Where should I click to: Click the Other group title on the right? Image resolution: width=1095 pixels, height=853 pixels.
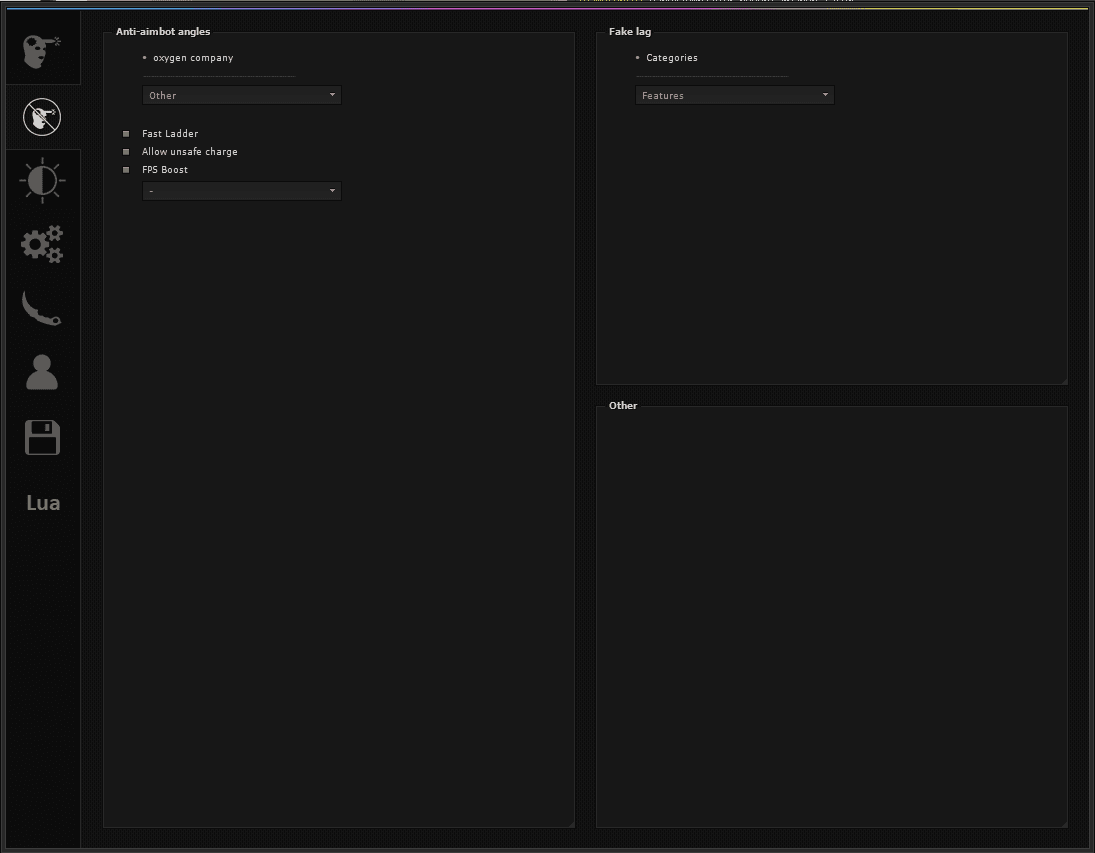(623, 405)
